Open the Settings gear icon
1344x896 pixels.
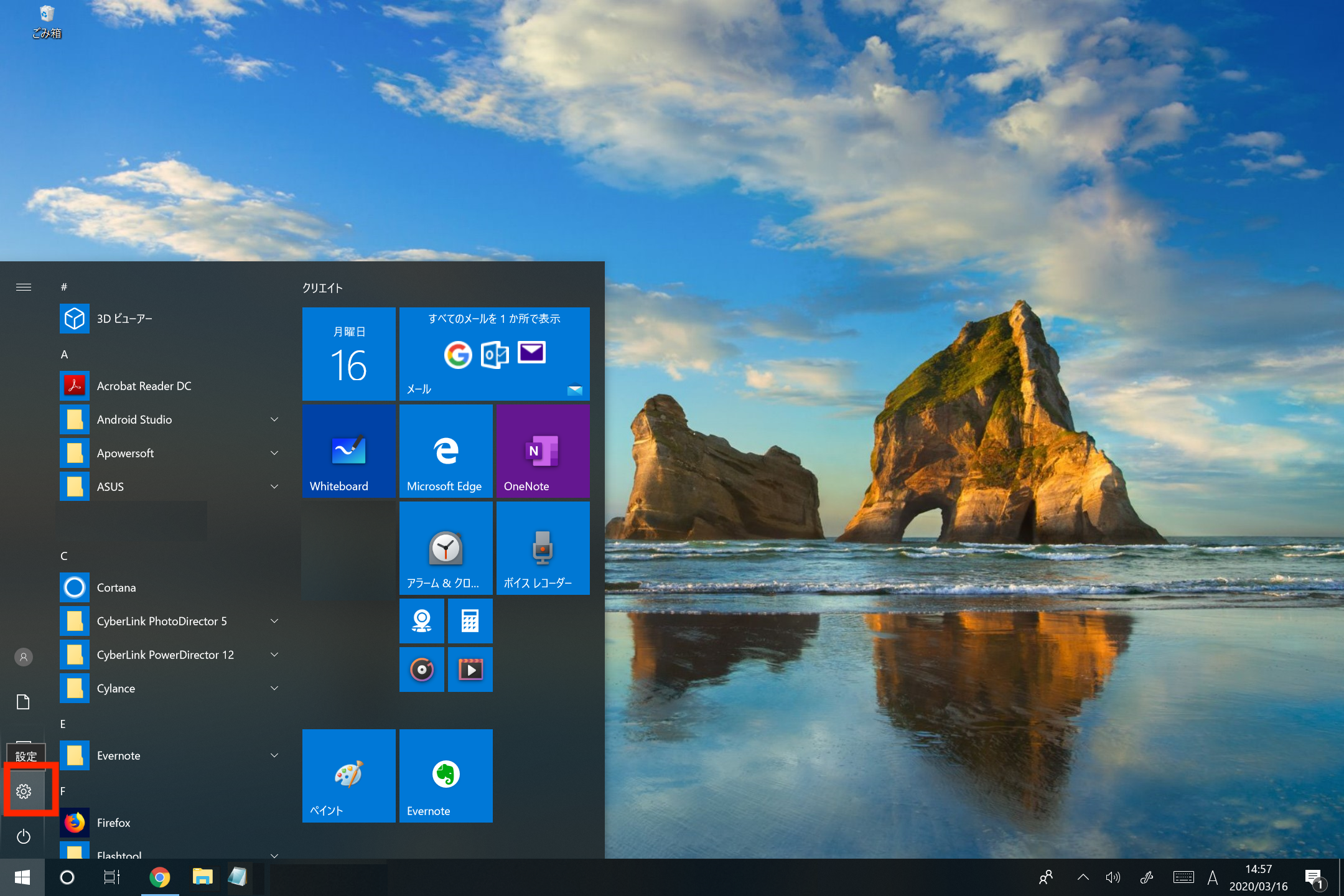24,791
